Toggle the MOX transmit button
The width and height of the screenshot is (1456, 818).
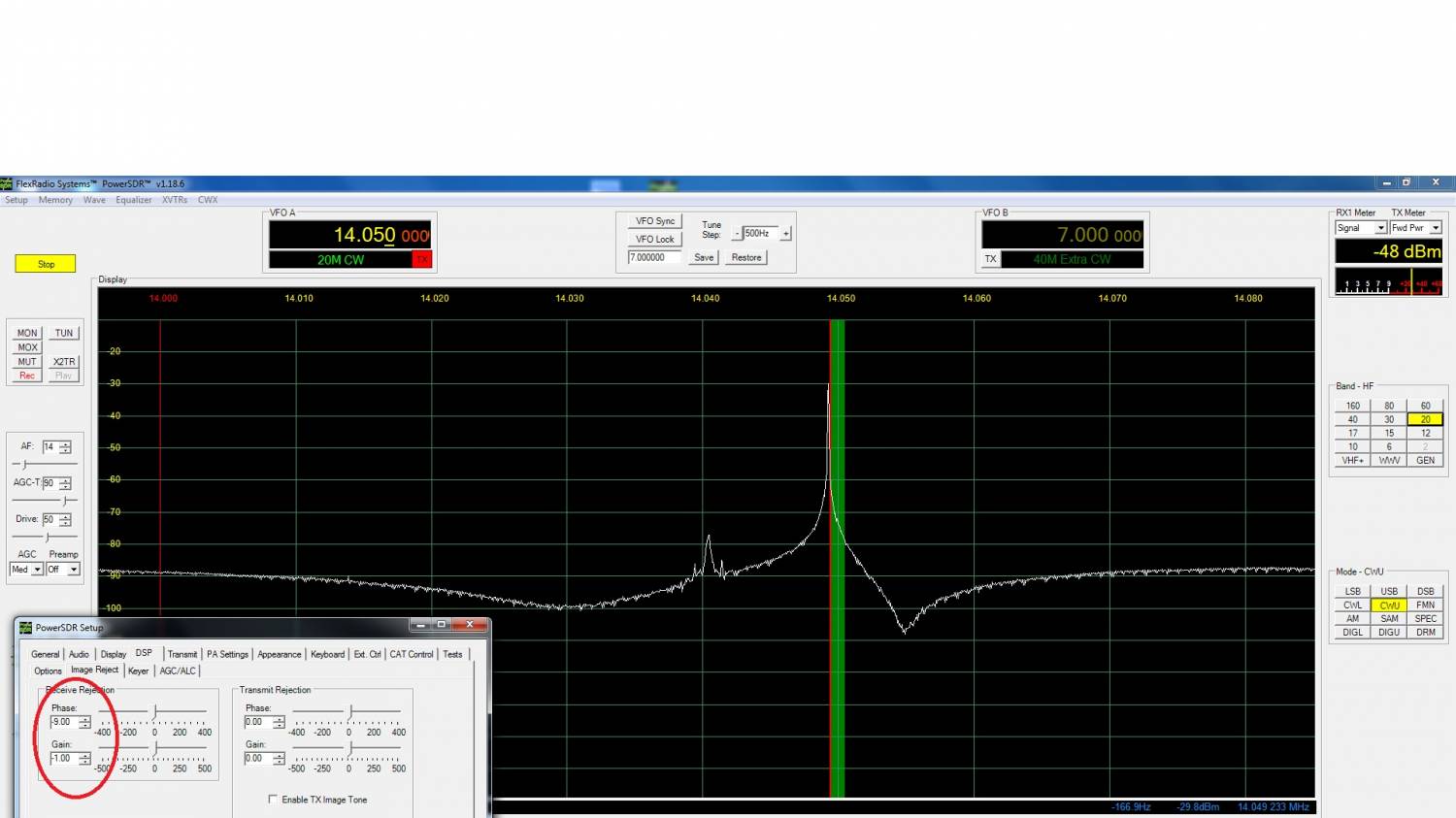[x=27, y=347]
